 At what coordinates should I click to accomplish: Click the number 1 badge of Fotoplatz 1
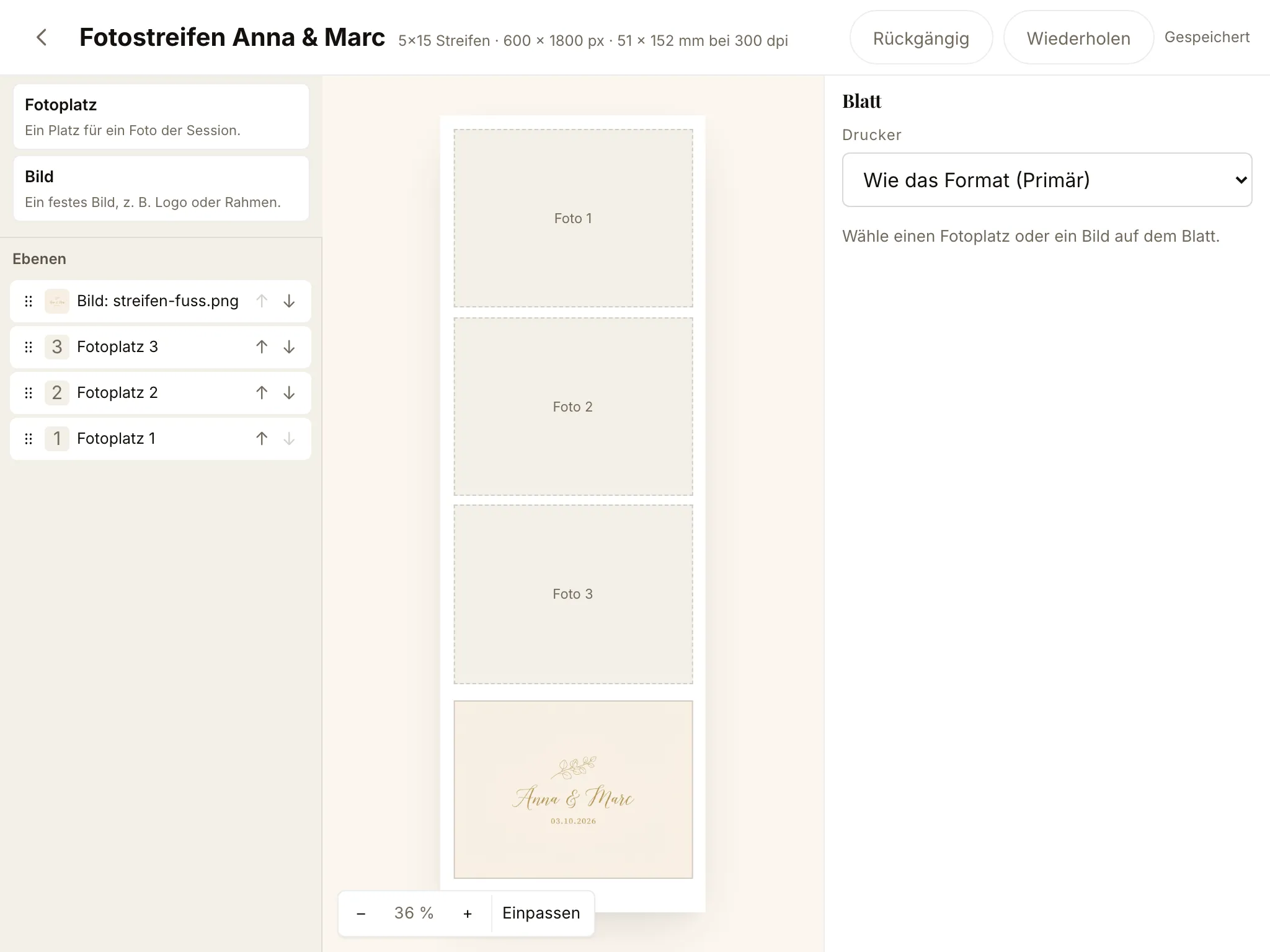tap(57, 439)
